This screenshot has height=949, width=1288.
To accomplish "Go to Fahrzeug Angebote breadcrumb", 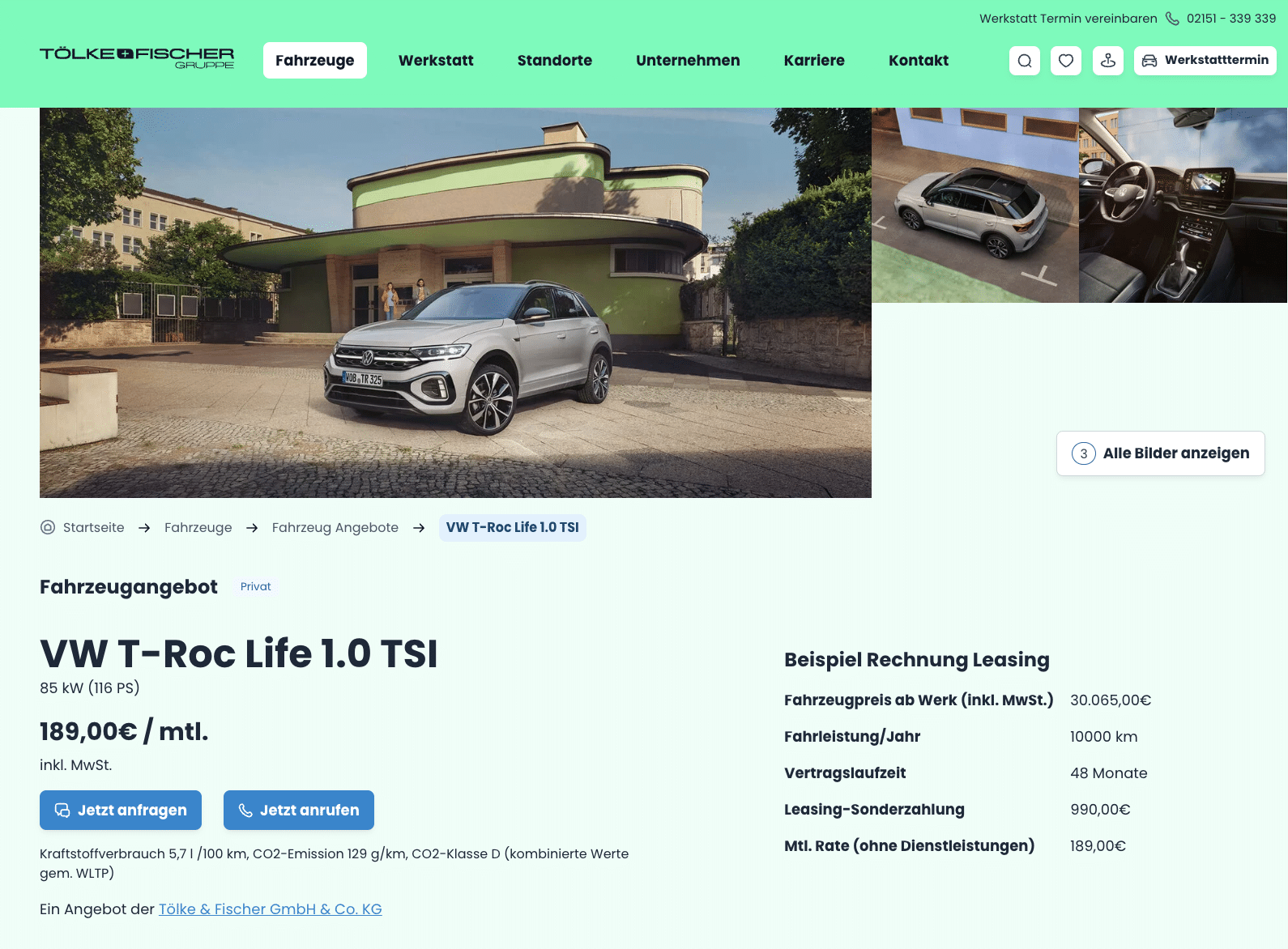I will (x=335, y=527).
